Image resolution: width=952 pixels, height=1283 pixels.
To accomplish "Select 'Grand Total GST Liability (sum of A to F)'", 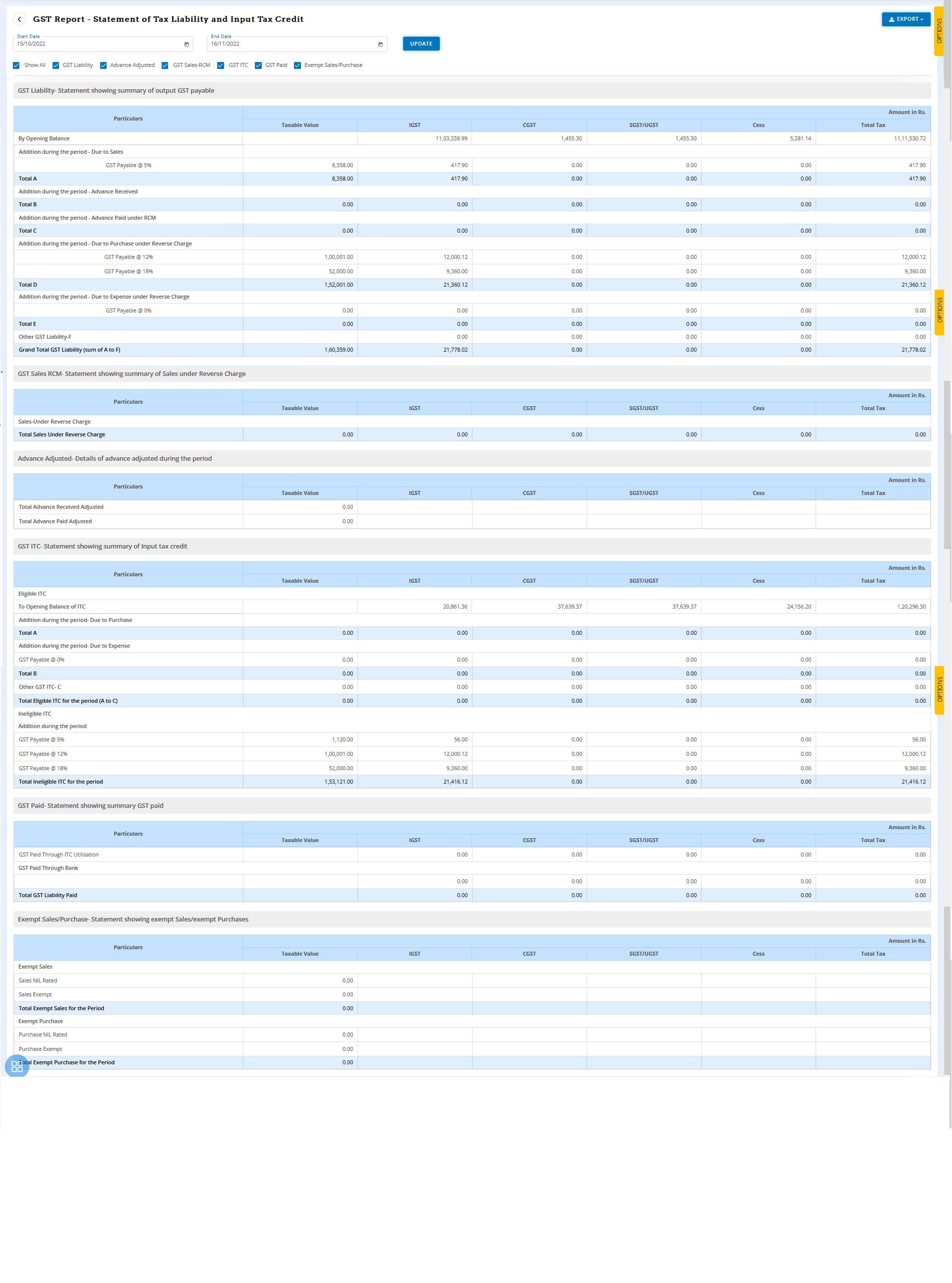I will pos(70,350).
